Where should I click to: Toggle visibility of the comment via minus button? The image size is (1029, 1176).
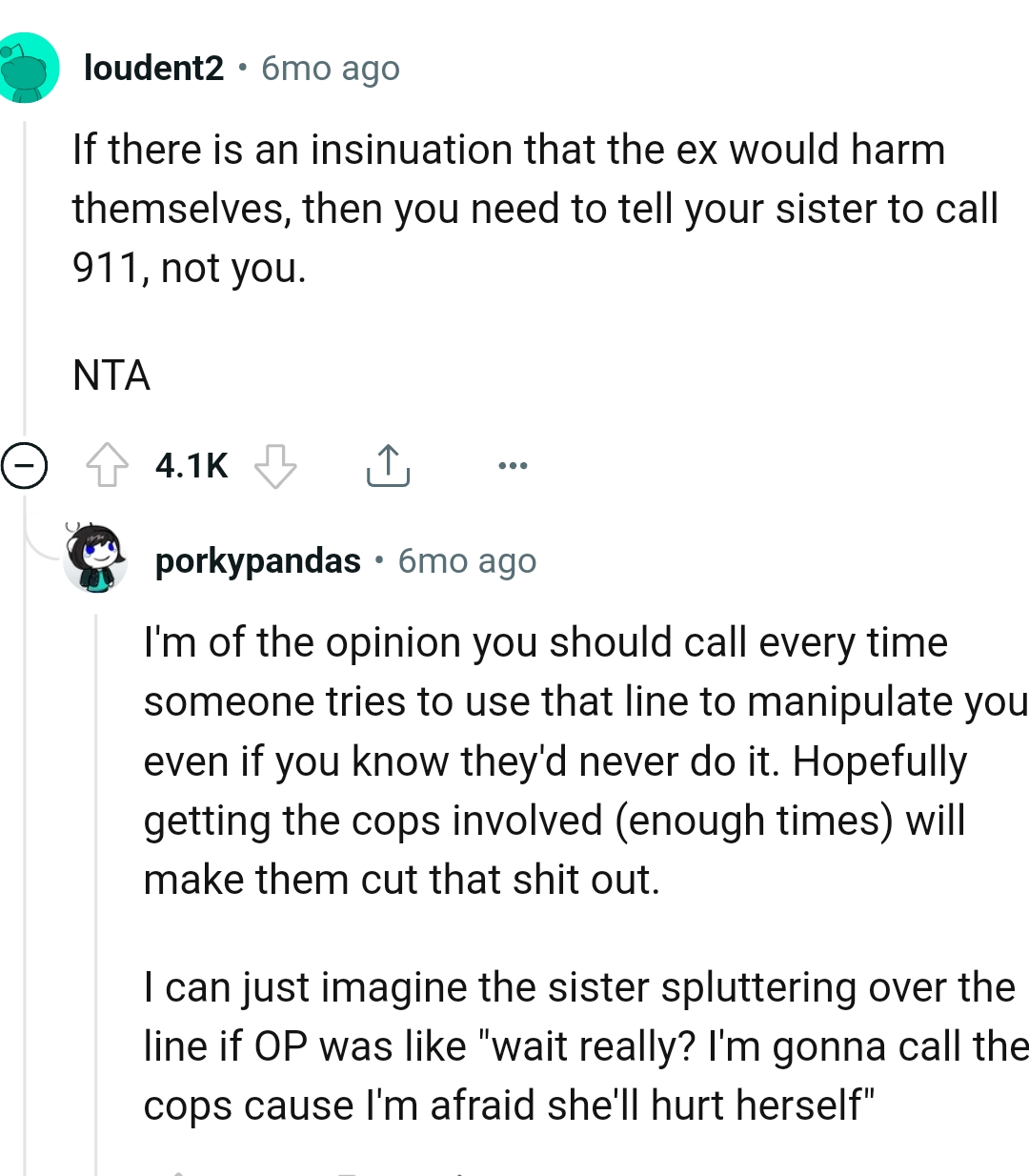click(26, 466)
